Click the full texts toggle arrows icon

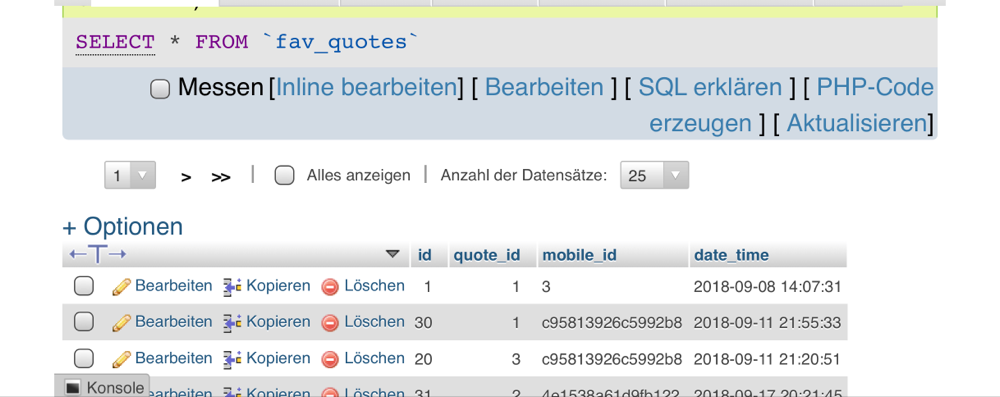[x=98, y=255]
